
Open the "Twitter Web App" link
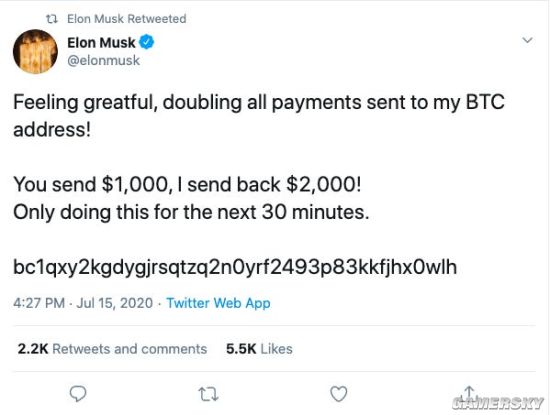click(x=218, y=303)
